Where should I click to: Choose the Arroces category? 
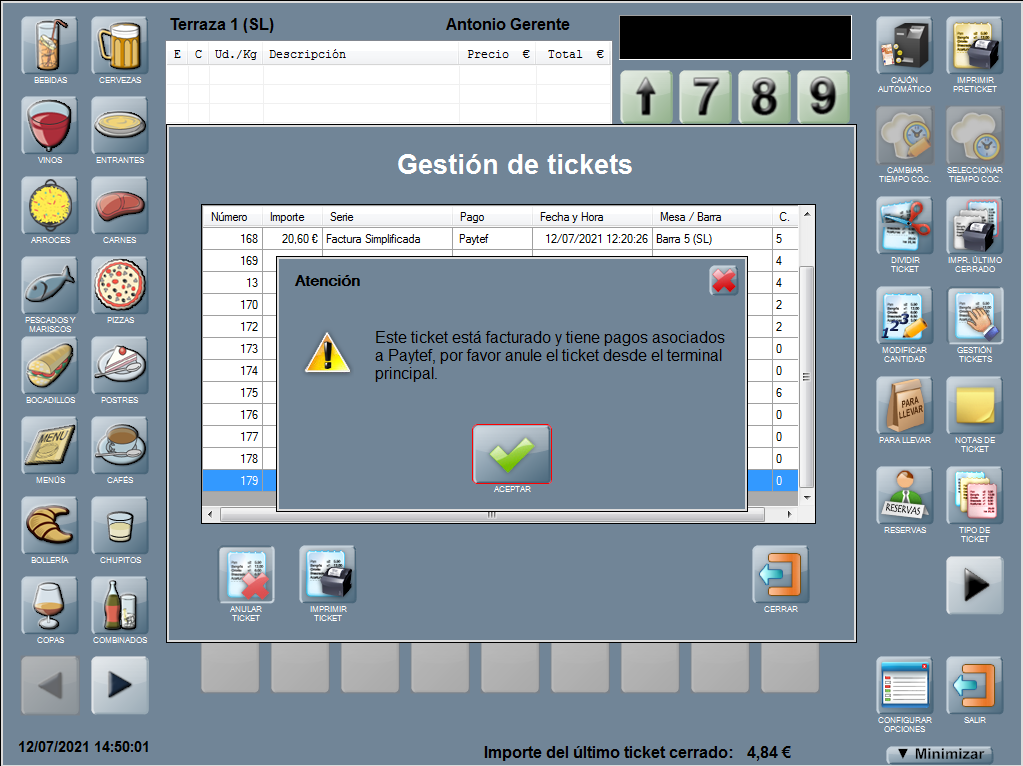tap(50, 206)
